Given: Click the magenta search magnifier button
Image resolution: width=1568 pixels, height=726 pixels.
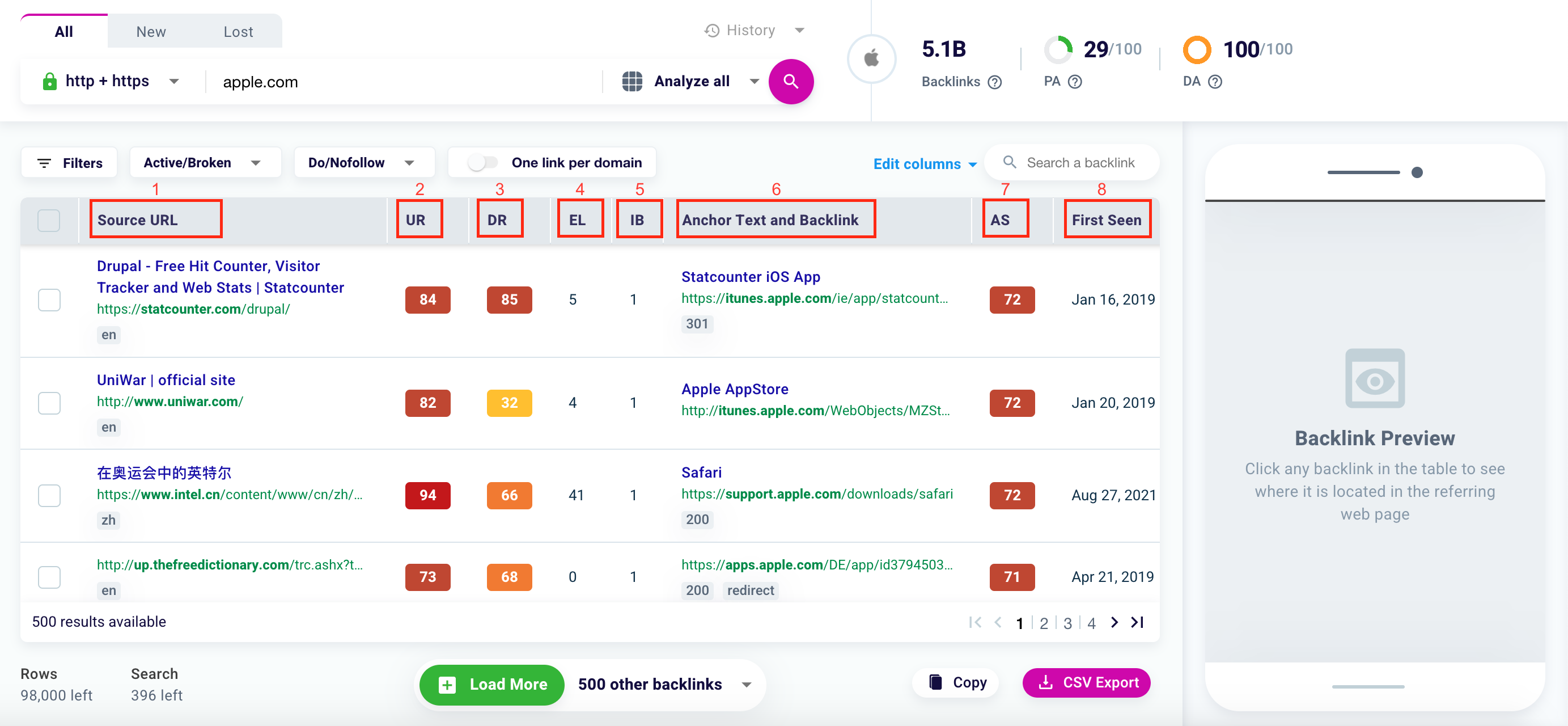Looking at the screenshot, I should (790, 81).
